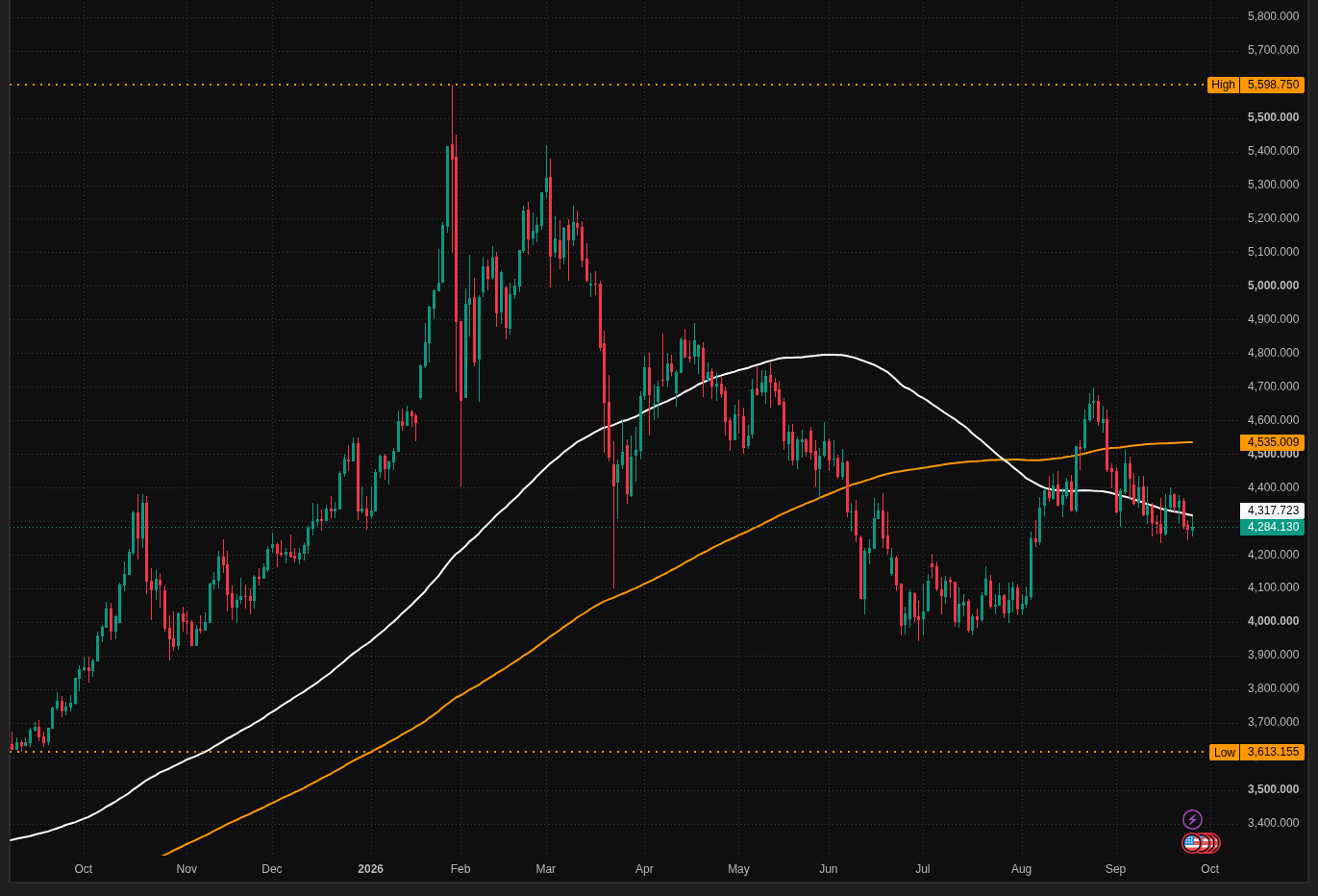Click the 4,200.000 price axis label

click(x=1273, y=555)
